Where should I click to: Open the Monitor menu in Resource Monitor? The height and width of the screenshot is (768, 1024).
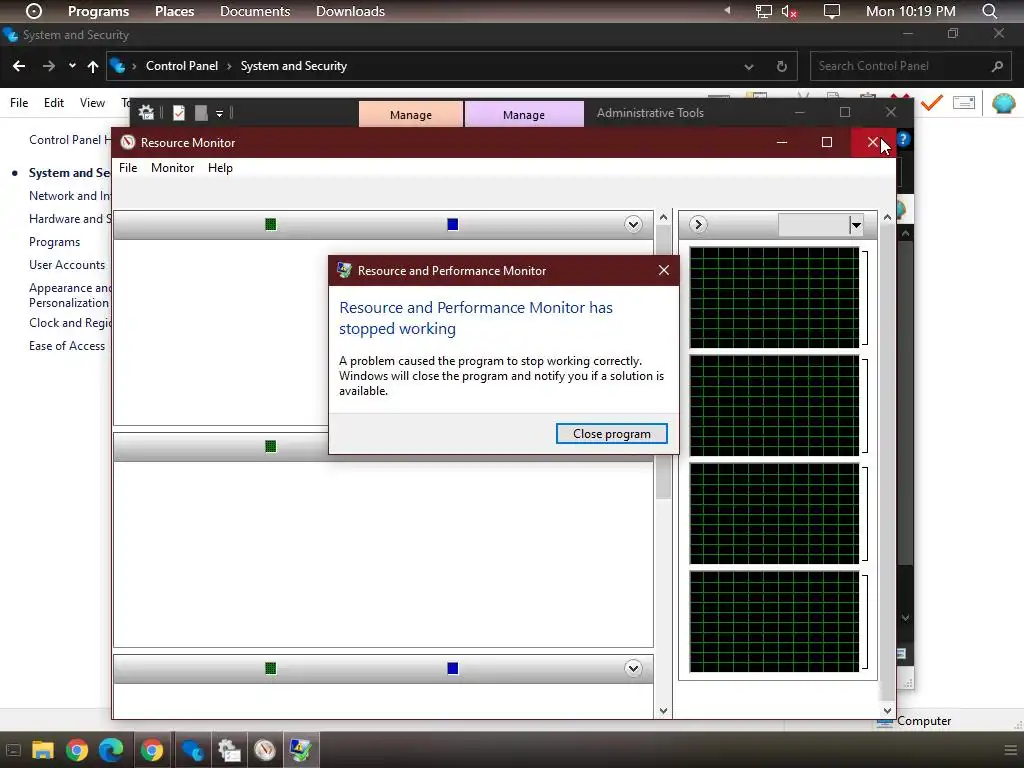coord(172,168)
